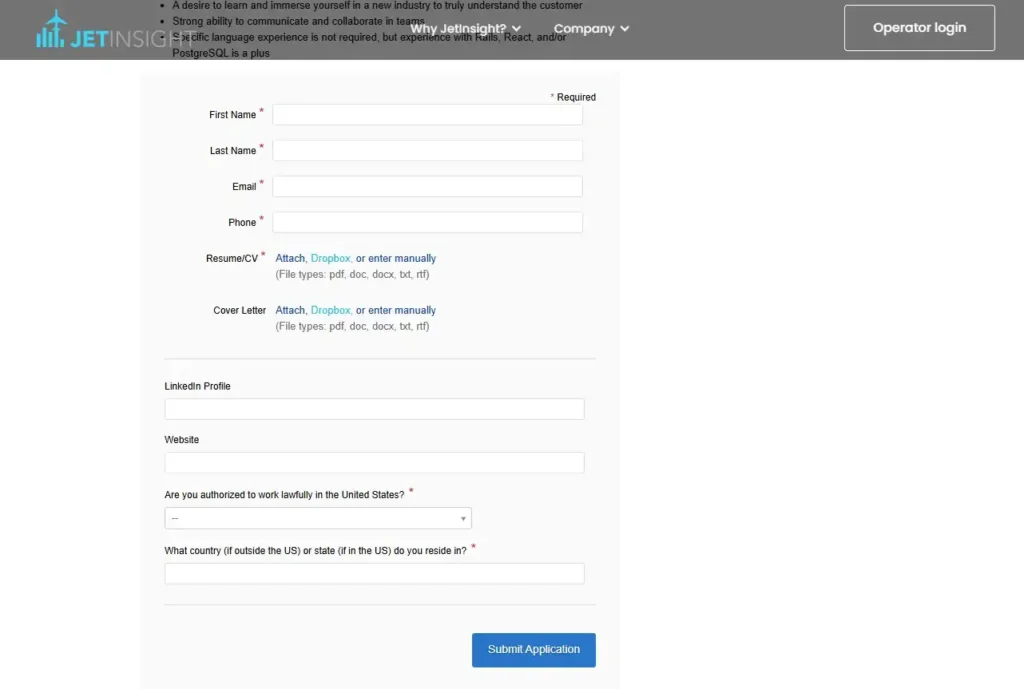
Task: Focus the LinkedIn Profile field
Action: 374,409
